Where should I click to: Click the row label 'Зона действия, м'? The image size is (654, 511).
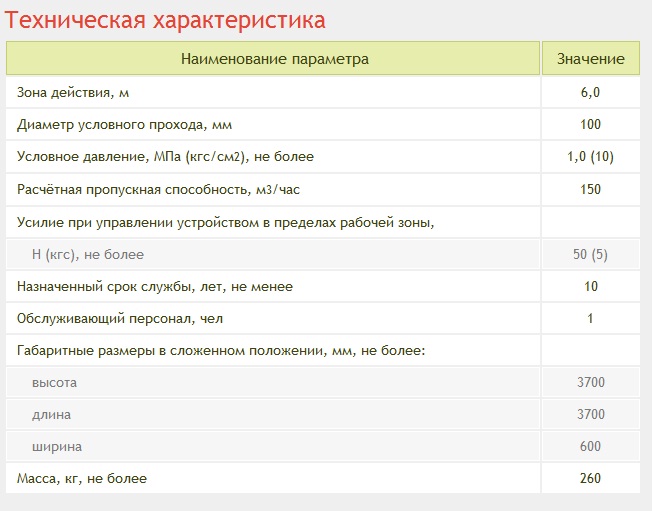tap(73, 92)
